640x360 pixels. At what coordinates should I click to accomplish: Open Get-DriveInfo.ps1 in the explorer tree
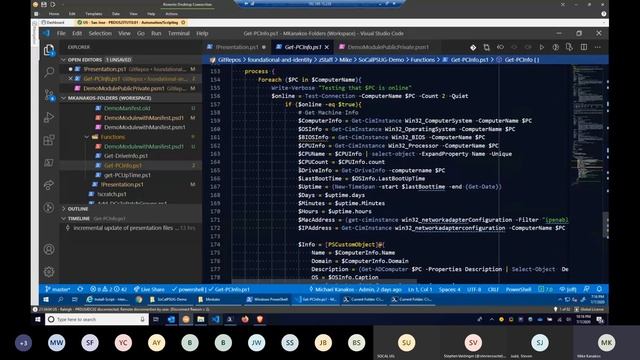(126, 156)
